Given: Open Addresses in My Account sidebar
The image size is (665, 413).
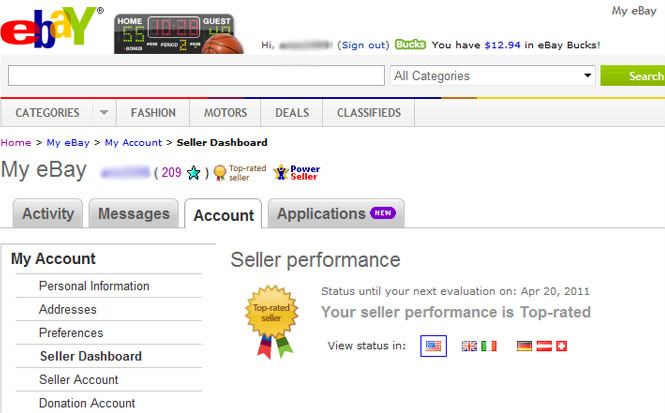Looking at the screenshot, I should 68,310.
